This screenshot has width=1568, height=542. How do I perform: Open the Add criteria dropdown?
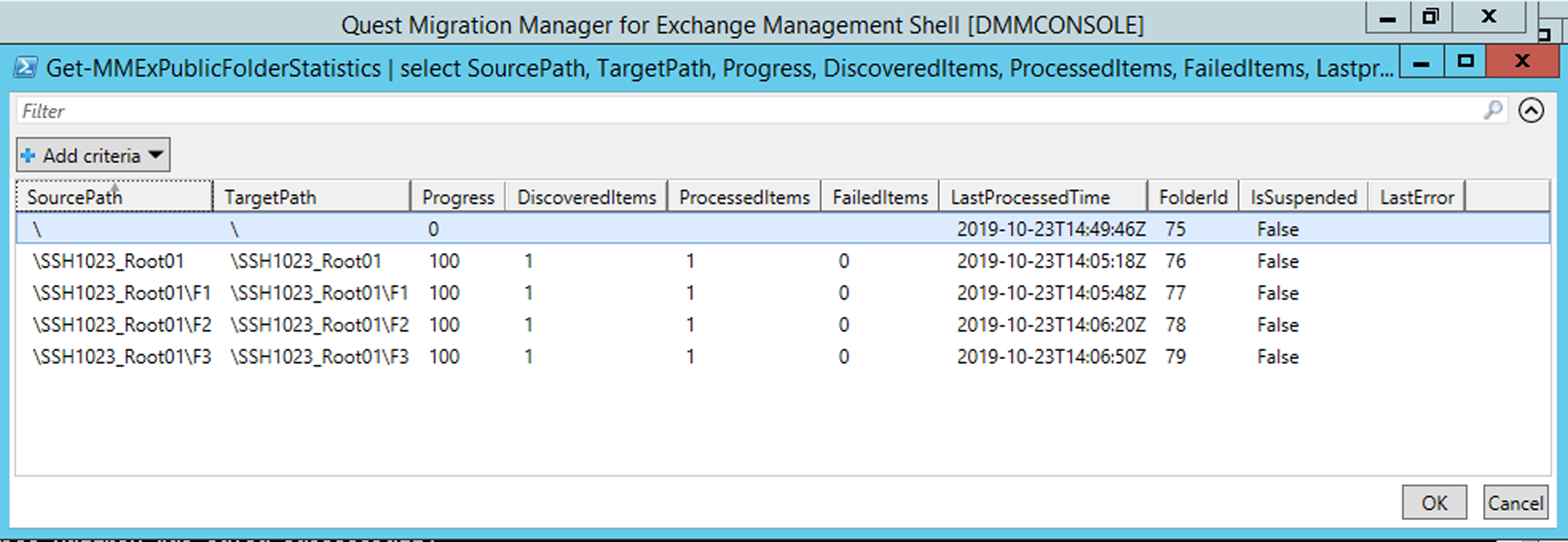coord(93,155)
